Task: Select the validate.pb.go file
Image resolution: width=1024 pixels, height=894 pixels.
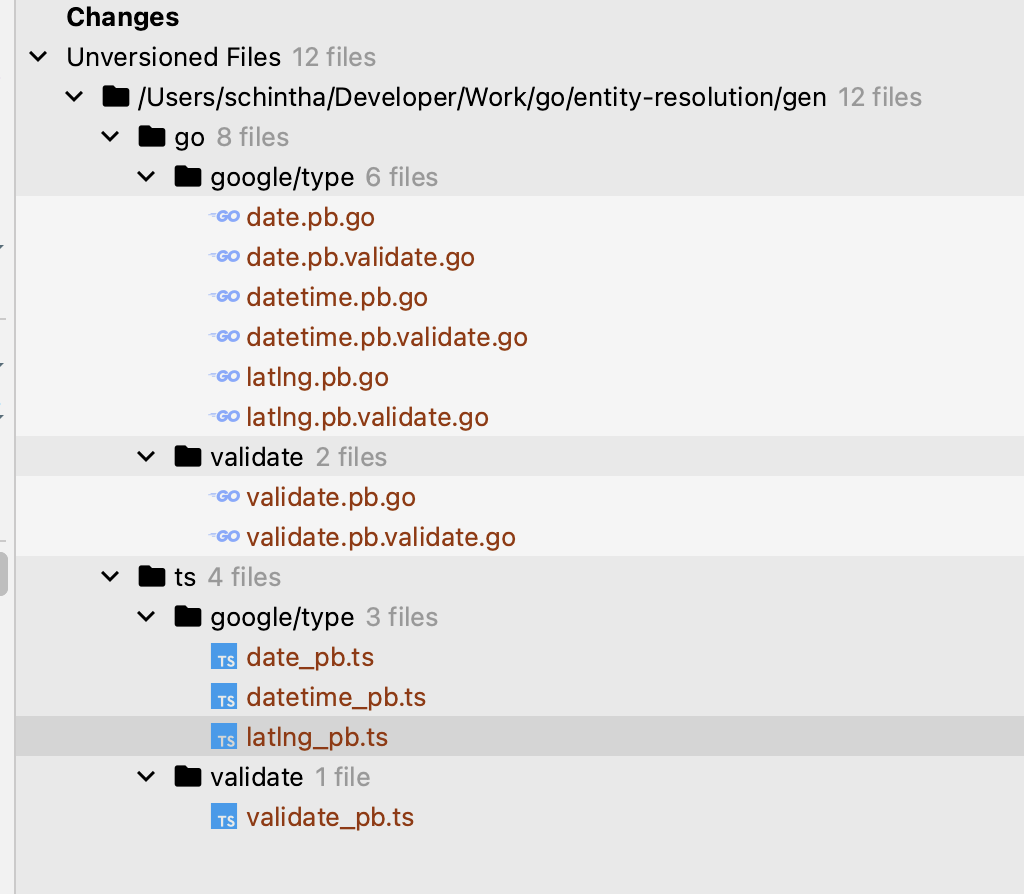Action: 330,497
